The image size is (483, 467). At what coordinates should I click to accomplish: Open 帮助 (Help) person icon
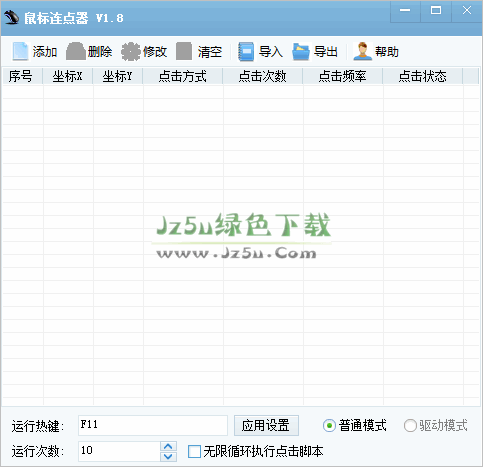[x=362, y=51]
